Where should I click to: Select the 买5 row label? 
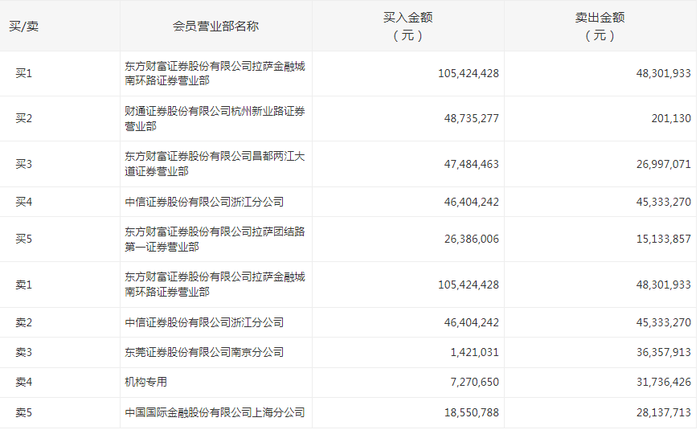pyautogui.click(x=24, y=239)
